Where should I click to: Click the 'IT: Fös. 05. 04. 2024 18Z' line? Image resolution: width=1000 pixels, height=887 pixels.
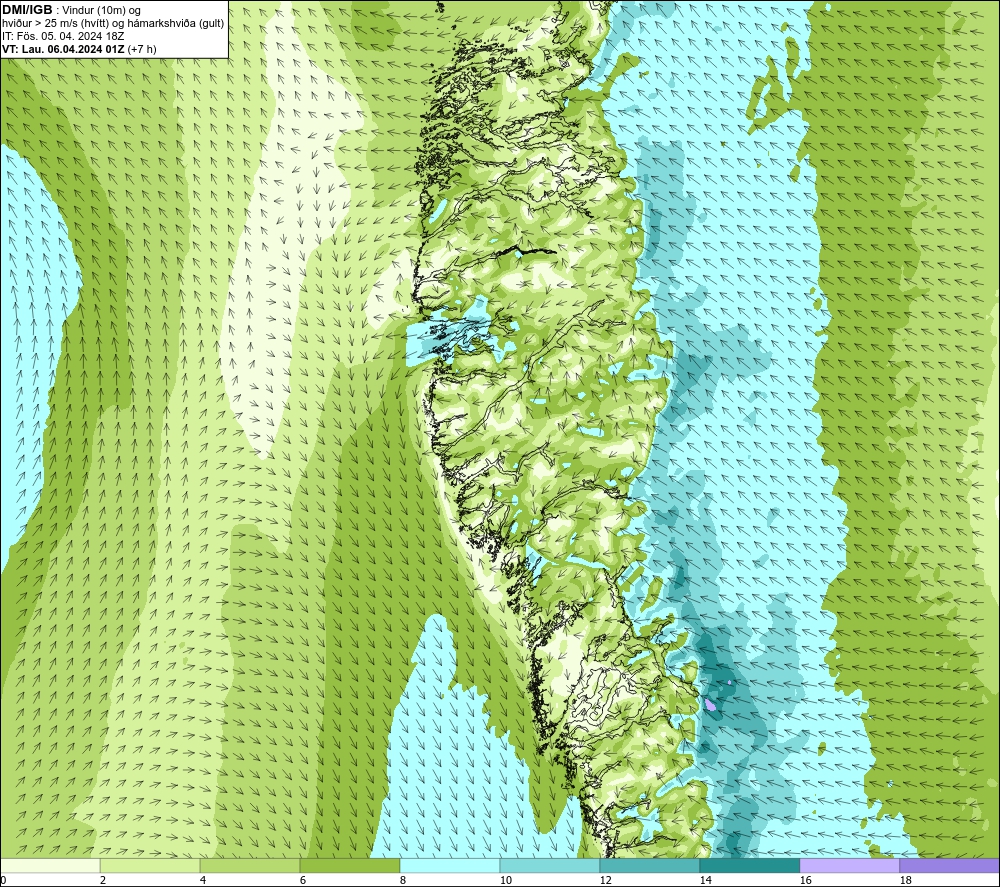[63, 36]
